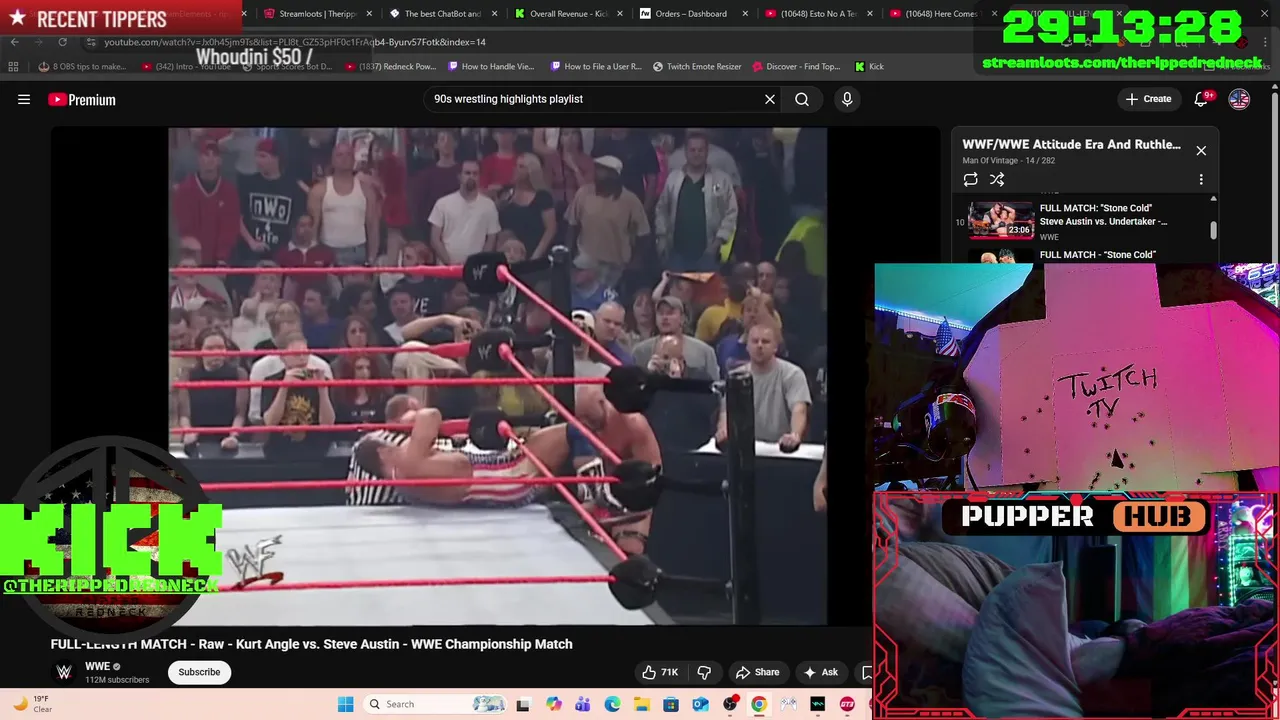
Task: Dislike the Kurt Angle vs. Steve Austin video
Action: pyautogui.click(x=704, y=672)
